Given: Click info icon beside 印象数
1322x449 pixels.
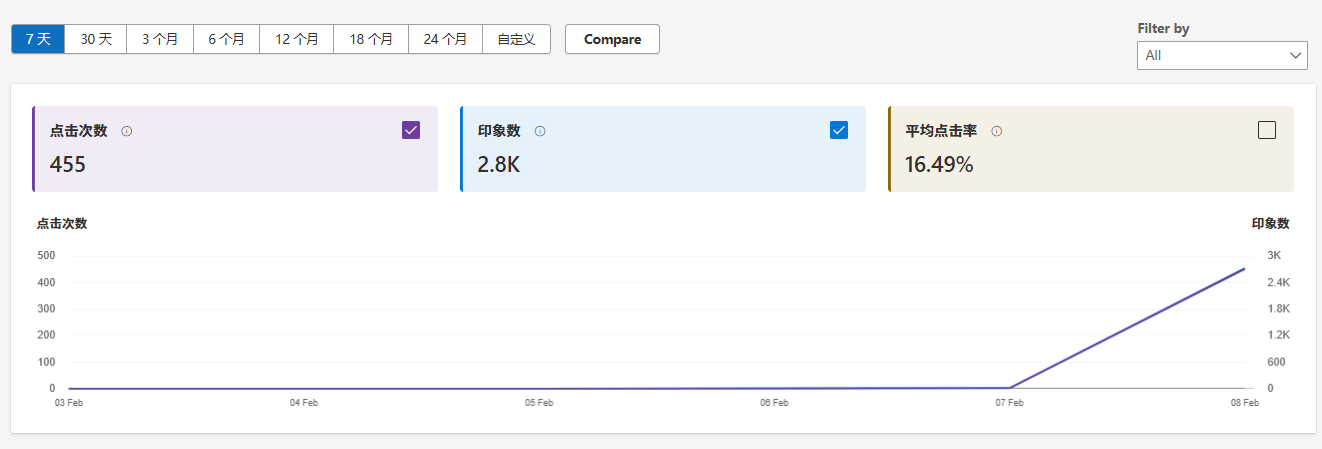Looking at the screenshot, I should 540,131.
